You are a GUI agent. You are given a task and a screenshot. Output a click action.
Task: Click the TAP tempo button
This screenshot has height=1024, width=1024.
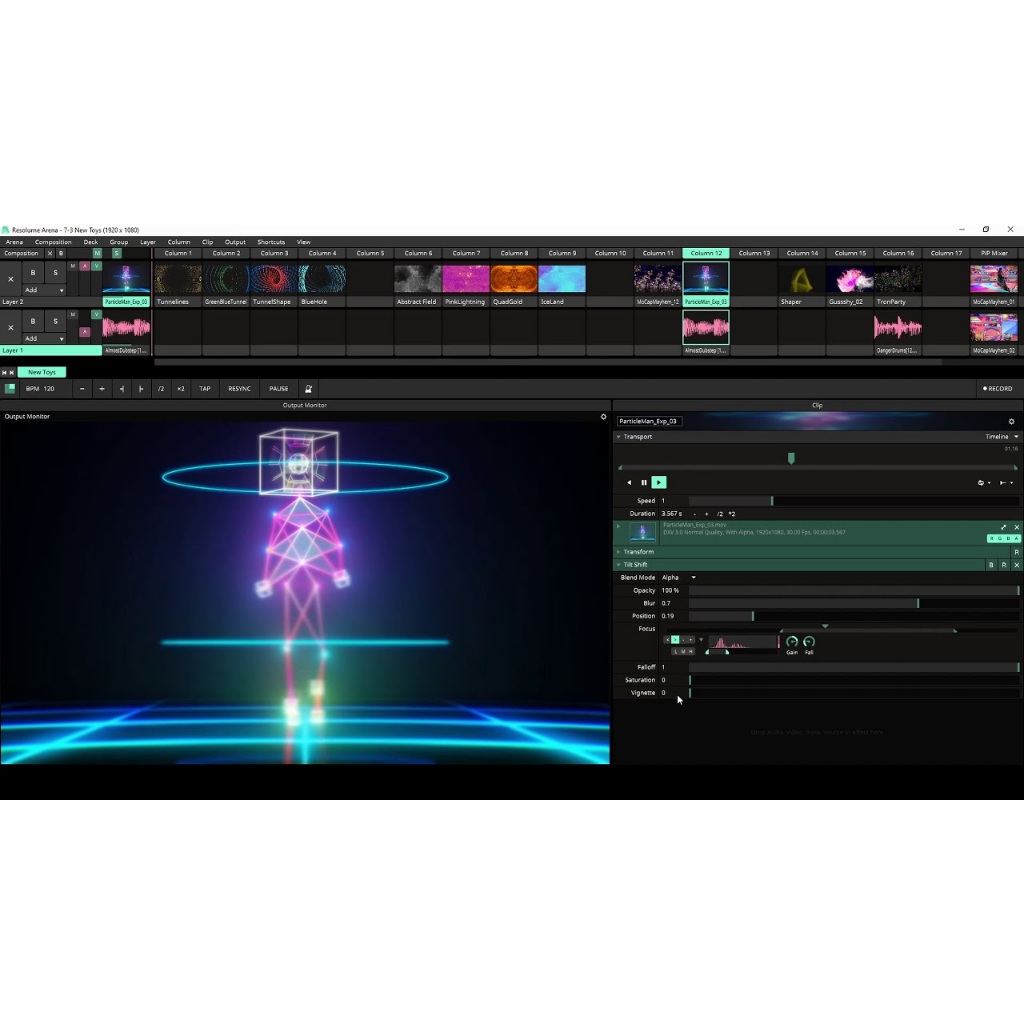coord(205,389)
